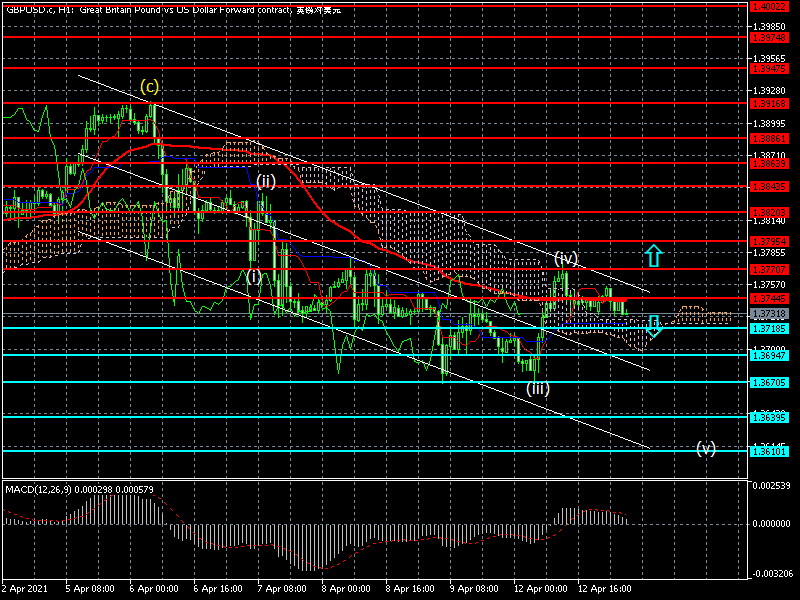This screenshot has width=800, height=600.
Task: Click the 1.36947 cyan price label
Action: tap(769, 356)
